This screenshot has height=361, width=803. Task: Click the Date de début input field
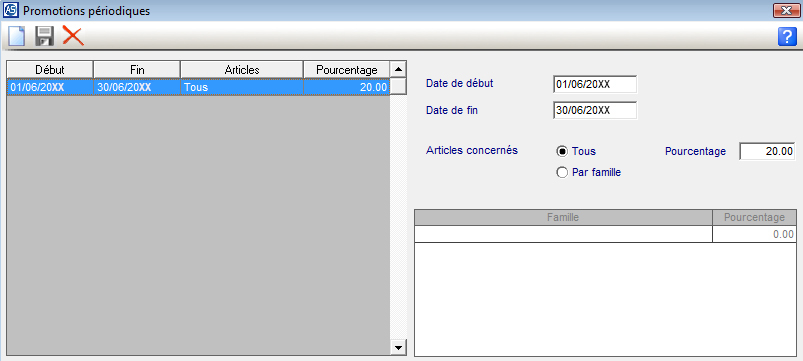595,84
